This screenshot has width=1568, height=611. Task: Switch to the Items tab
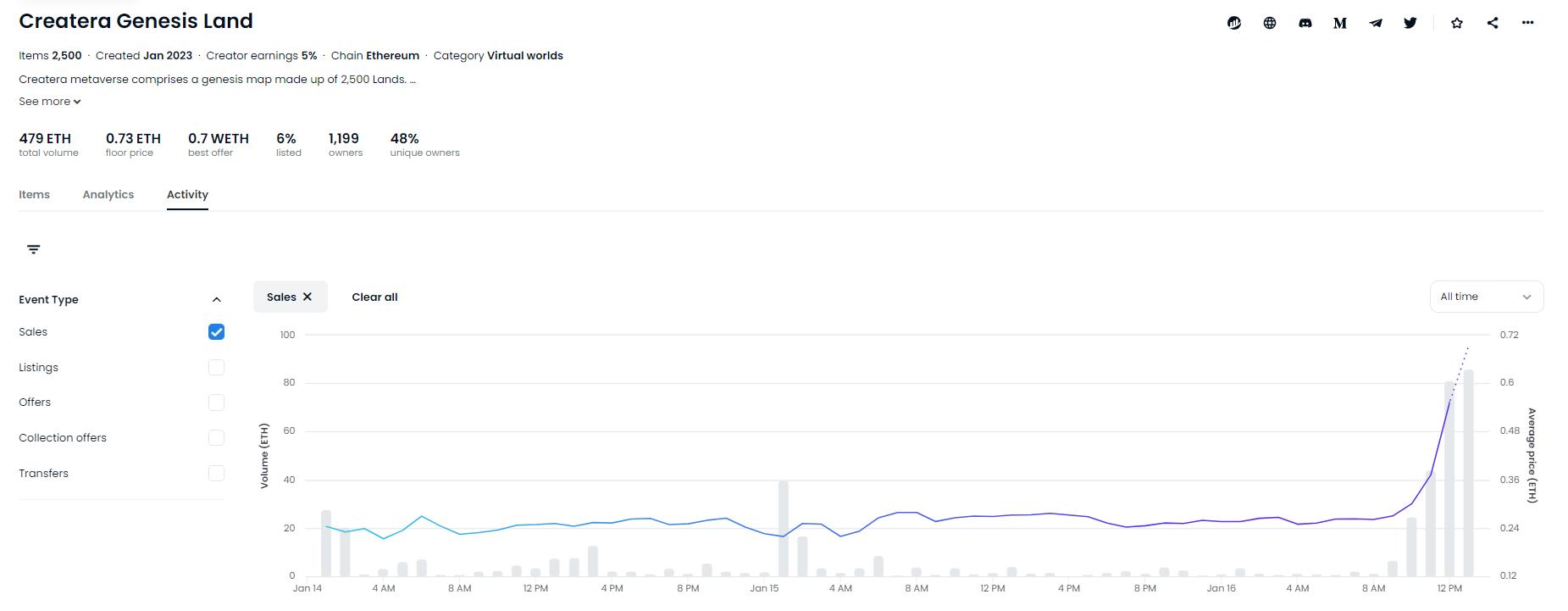(x=35, y=195)
